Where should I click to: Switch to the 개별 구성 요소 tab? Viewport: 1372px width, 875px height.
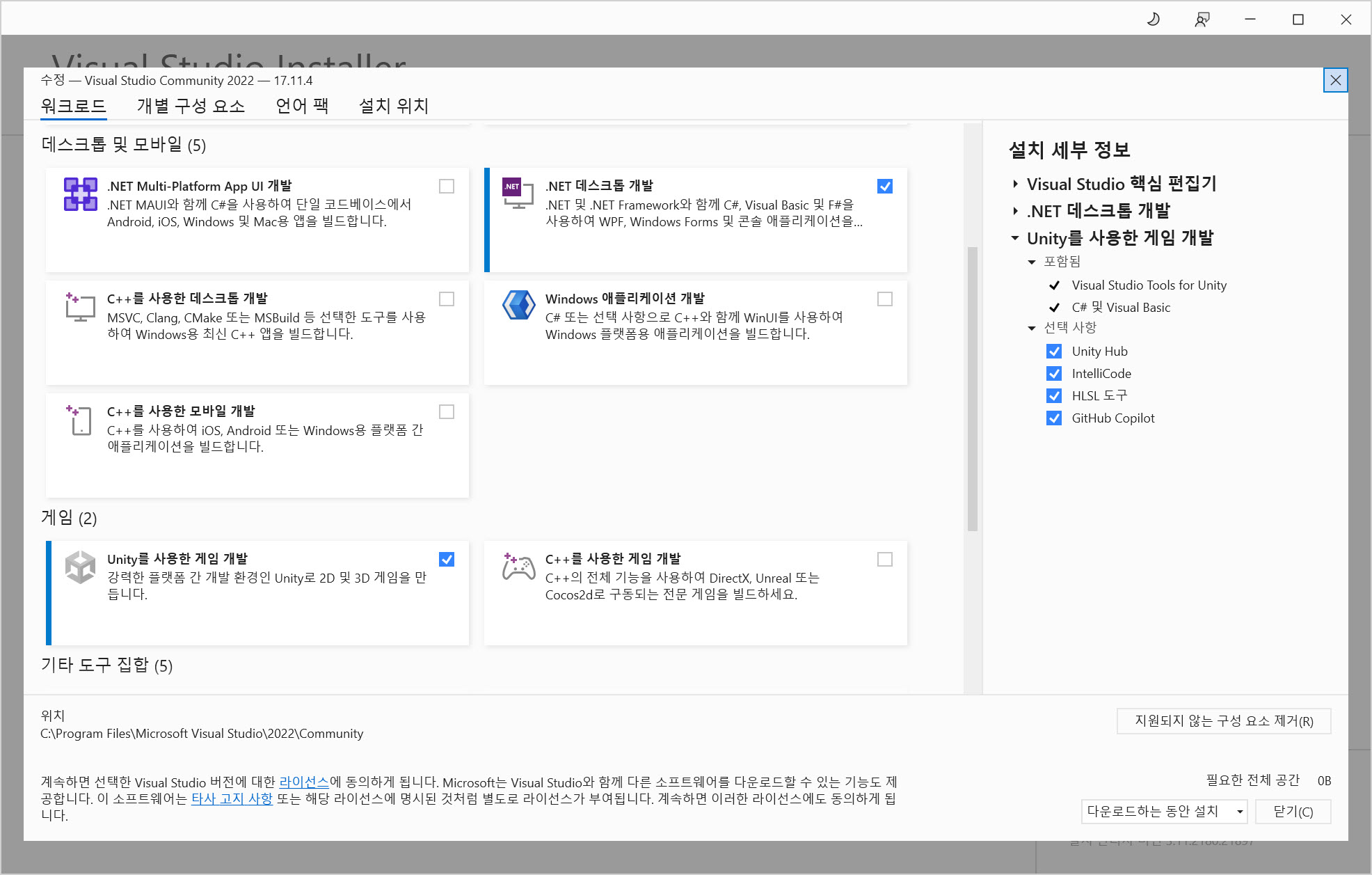coord(191,106)
